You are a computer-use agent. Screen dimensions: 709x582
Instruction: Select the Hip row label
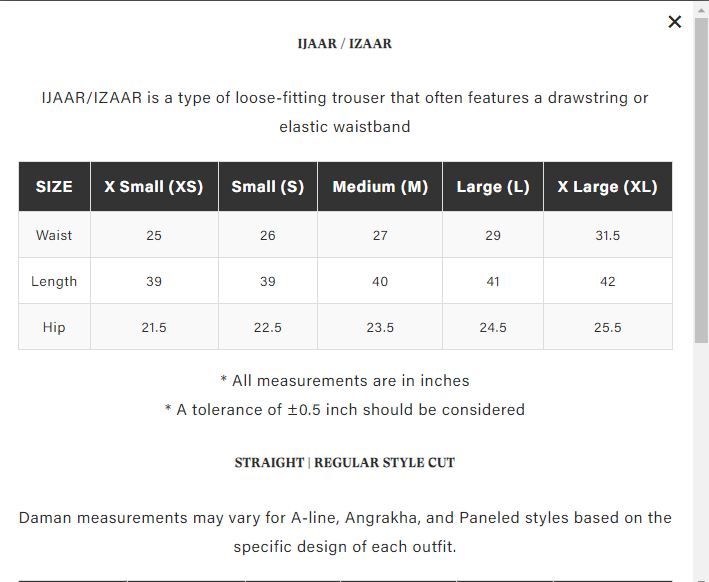click(54, 327)
